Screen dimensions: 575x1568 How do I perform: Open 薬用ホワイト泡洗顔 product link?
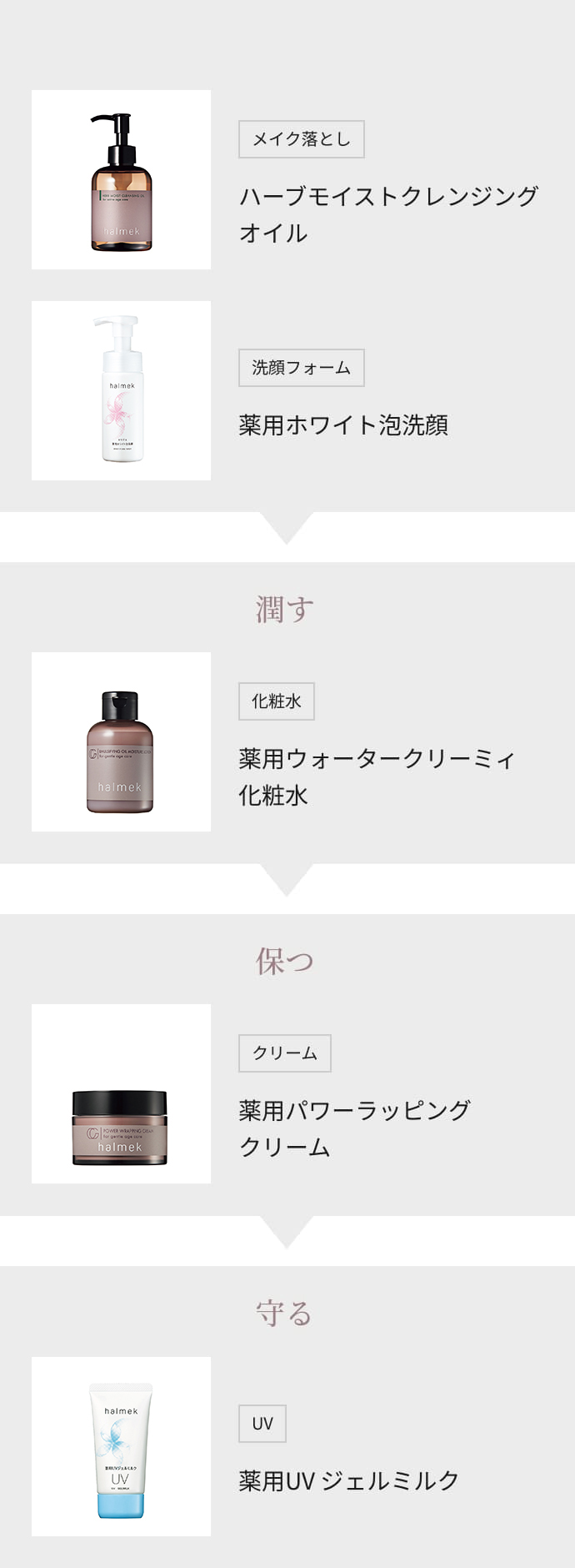tap(343, 425)
